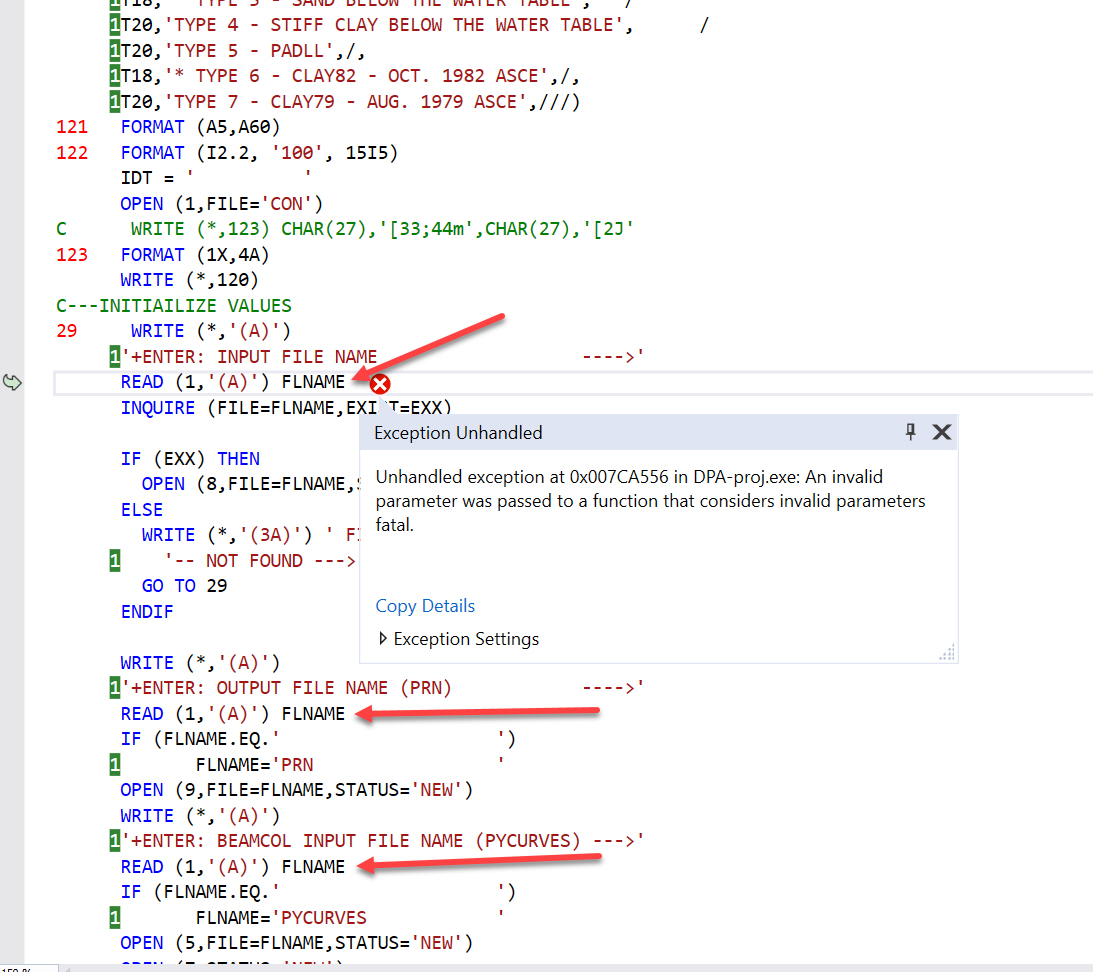
Task: Click green coverage badge on FLNAME='PRN' line
Action: pos(115,763)
